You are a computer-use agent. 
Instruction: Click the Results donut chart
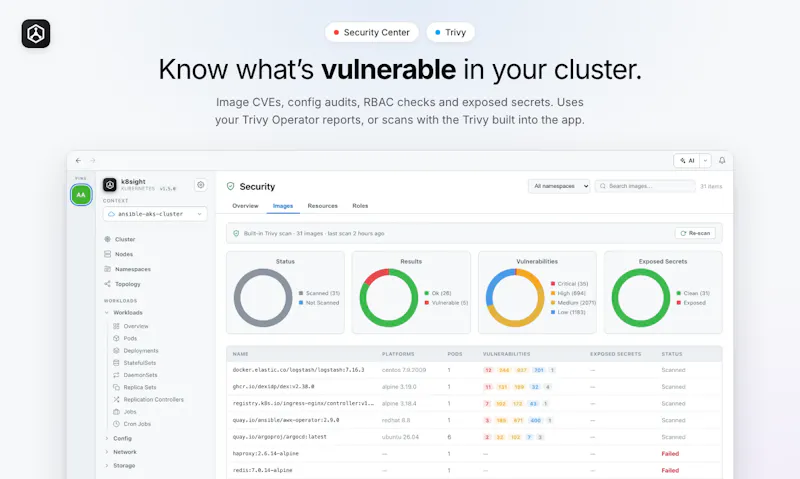pos(389,298)
